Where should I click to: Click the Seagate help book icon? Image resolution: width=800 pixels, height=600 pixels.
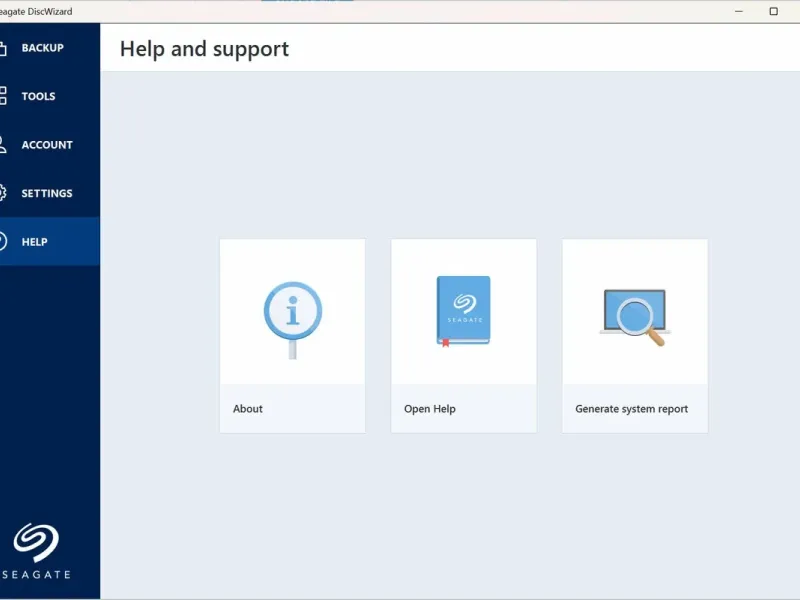(x=463, y=311)
